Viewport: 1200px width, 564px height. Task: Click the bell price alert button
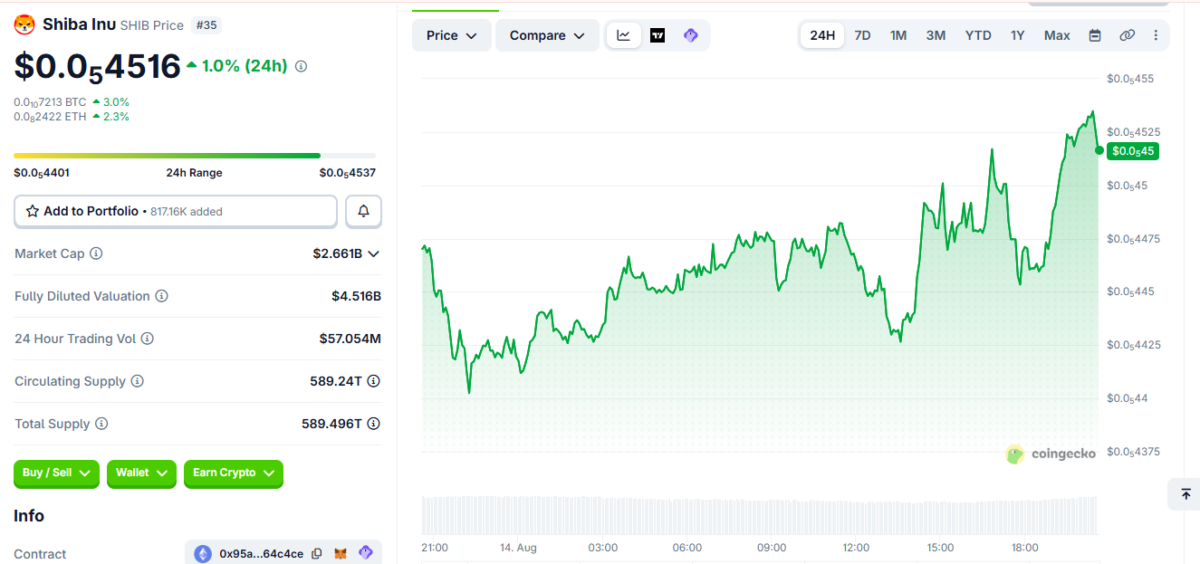tap(363, 211)
